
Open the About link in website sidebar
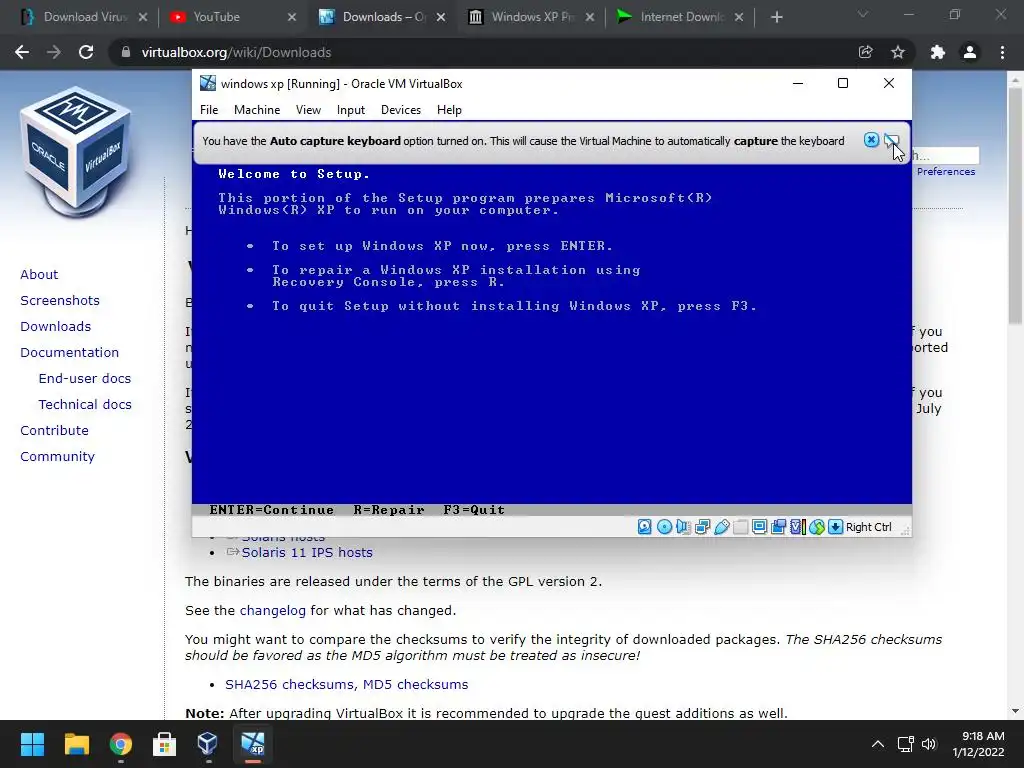click(39, 274)
